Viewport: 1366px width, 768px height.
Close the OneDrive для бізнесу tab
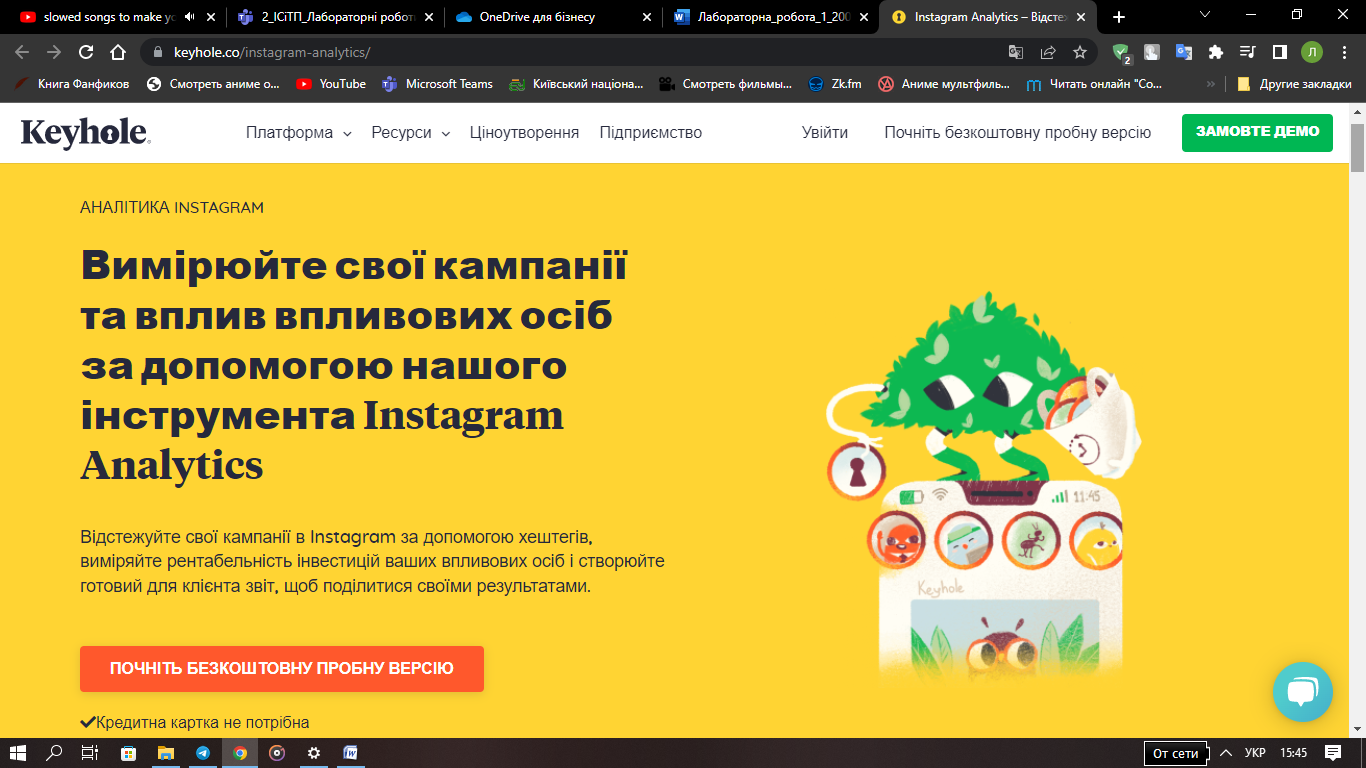point(646,17)
